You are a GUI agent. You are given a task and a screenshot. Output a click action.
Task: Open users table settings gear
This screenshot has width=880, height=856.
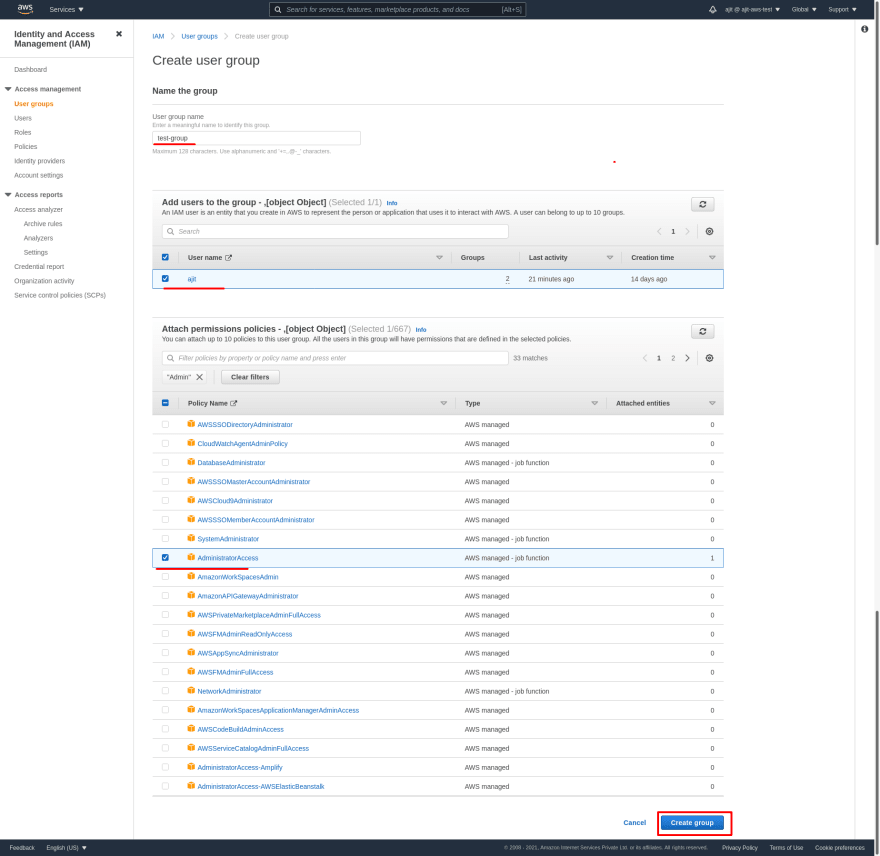[x=709, y=231]
